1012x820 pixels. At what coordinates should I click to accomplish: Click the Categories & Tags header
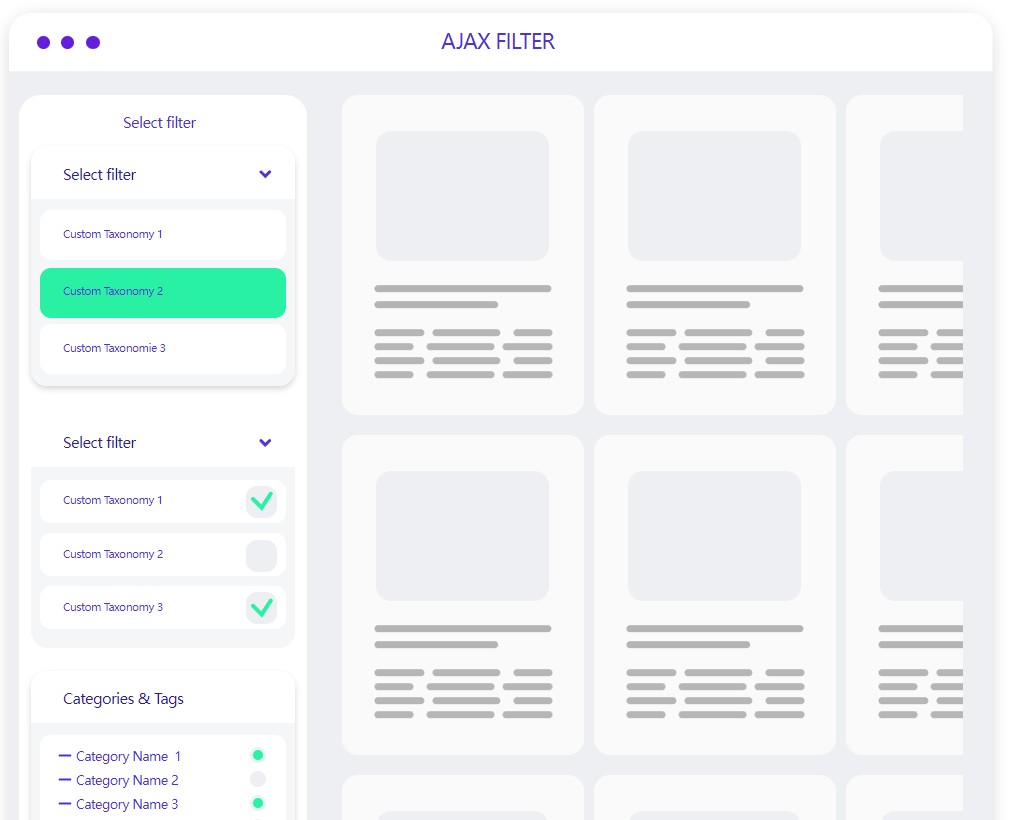123,699
